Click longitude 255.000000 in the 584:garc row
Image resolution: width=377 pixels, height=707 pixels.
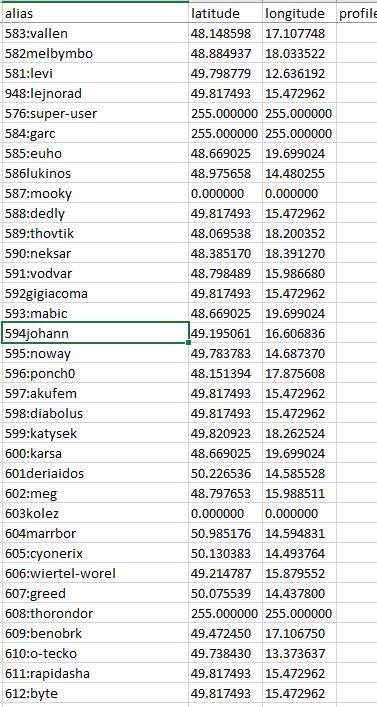pyautogui.click(x=299, y=133)
